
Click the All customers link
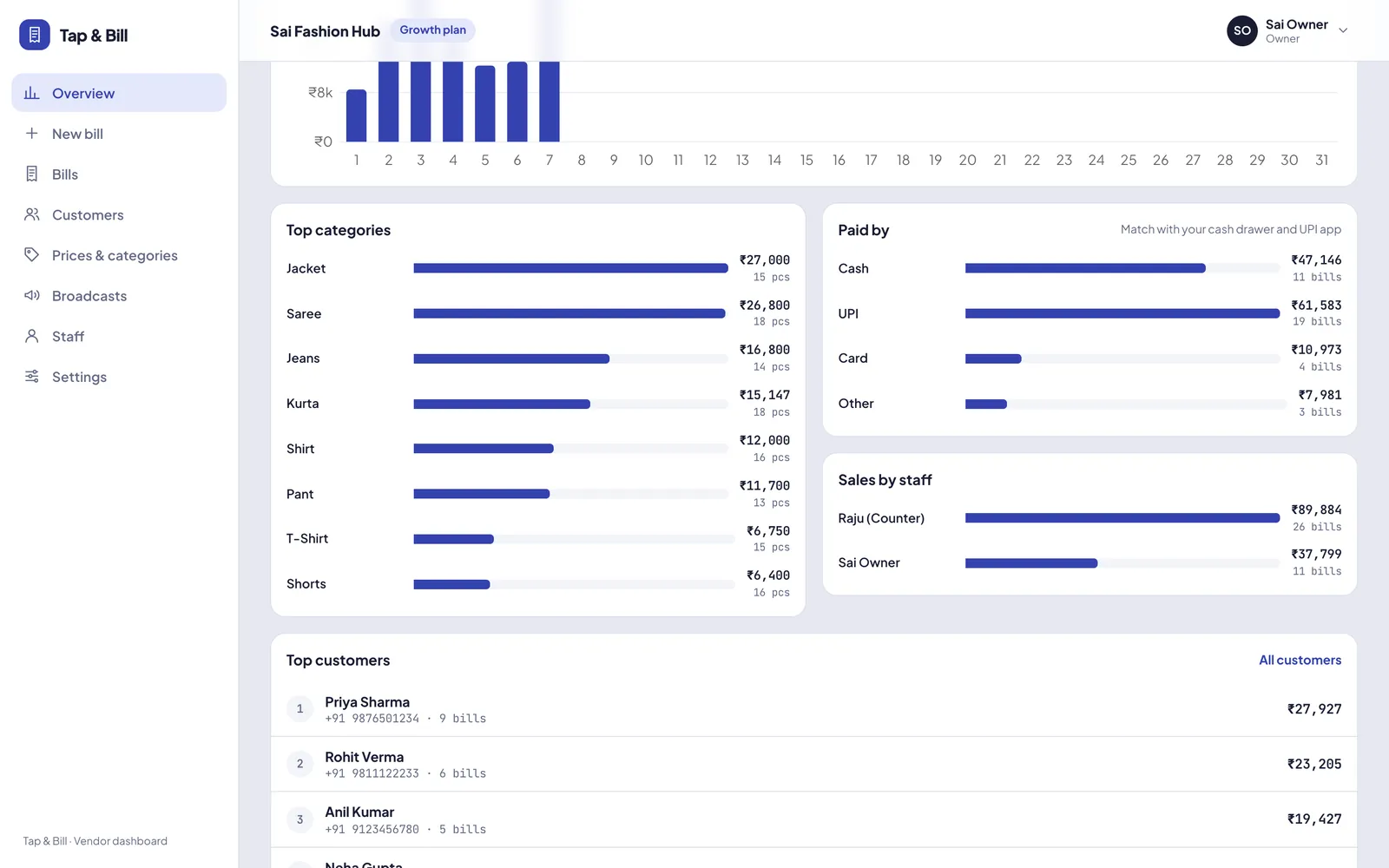(x=1300, y=660)
